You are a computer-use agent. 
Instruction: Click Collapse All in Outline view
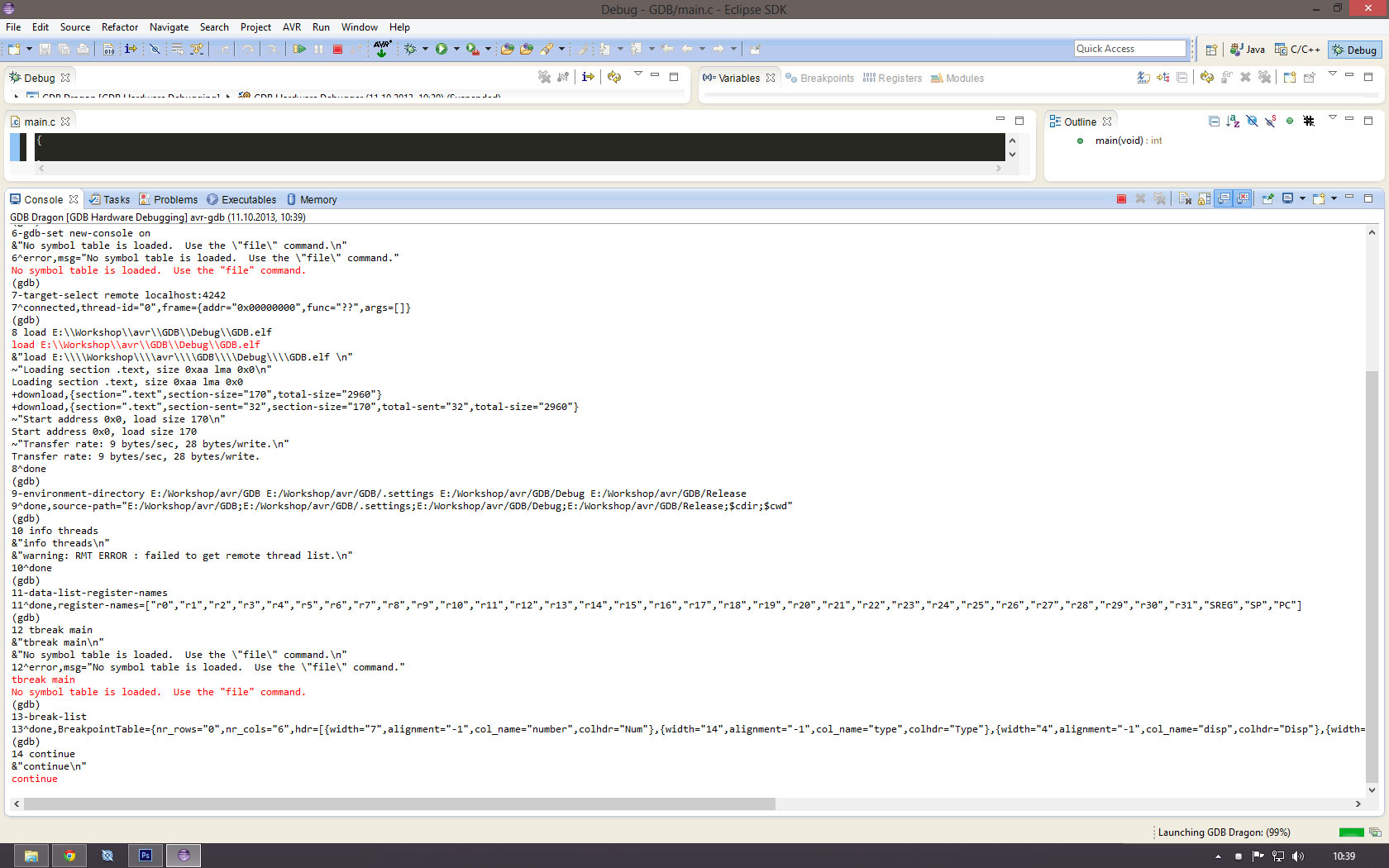click(x=1214, y=122)
